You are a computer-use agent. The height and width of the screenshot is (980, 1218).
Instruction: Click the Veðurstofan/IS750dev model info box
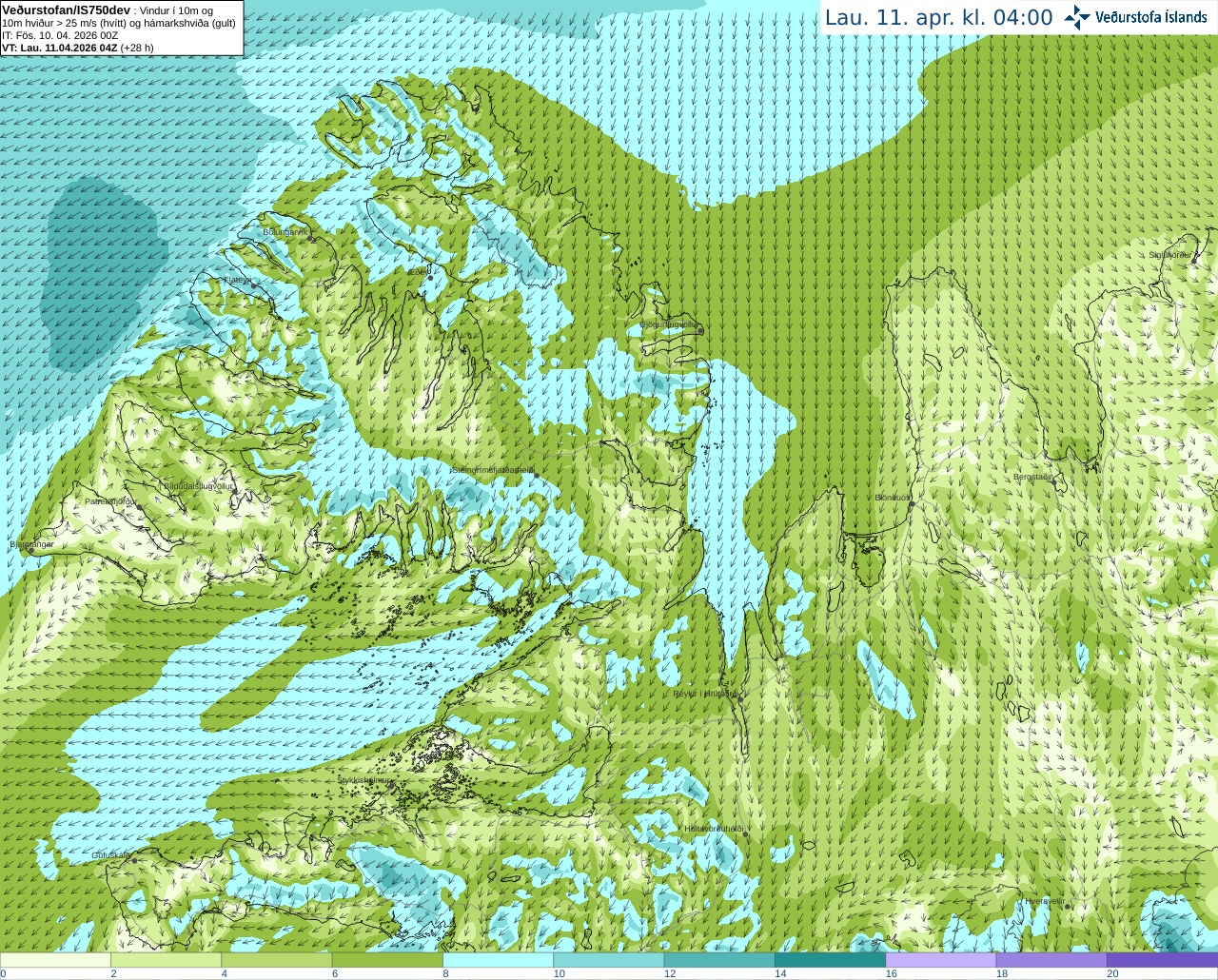click(121, 28)
